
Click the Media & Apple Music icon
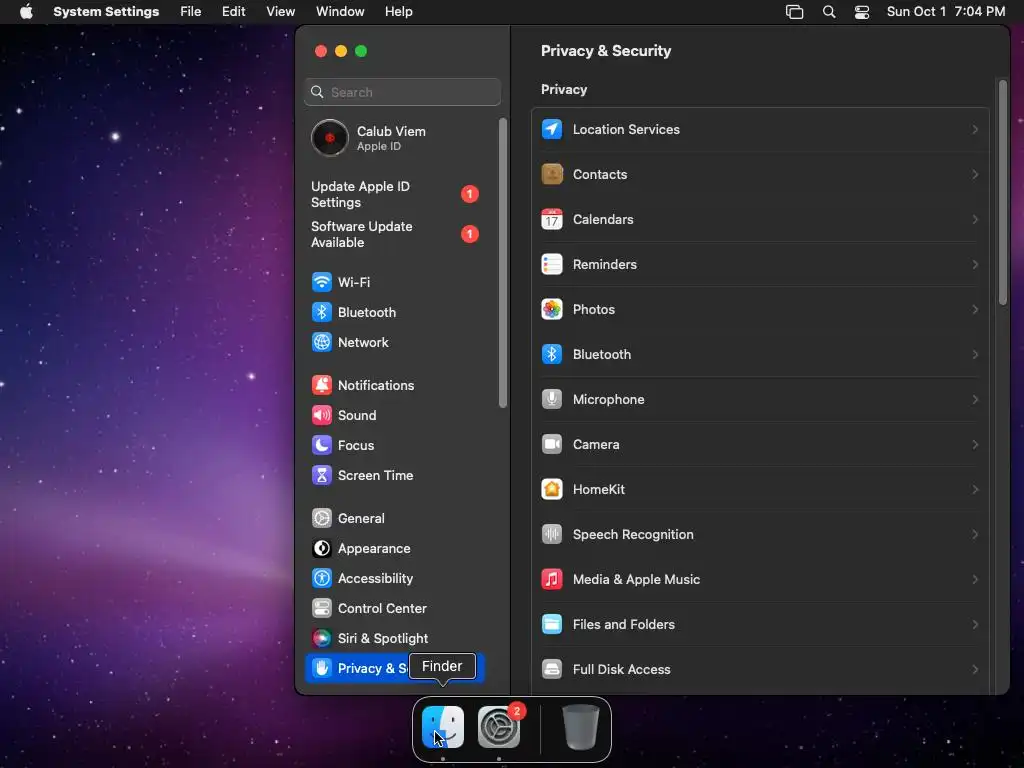point(552,579)
